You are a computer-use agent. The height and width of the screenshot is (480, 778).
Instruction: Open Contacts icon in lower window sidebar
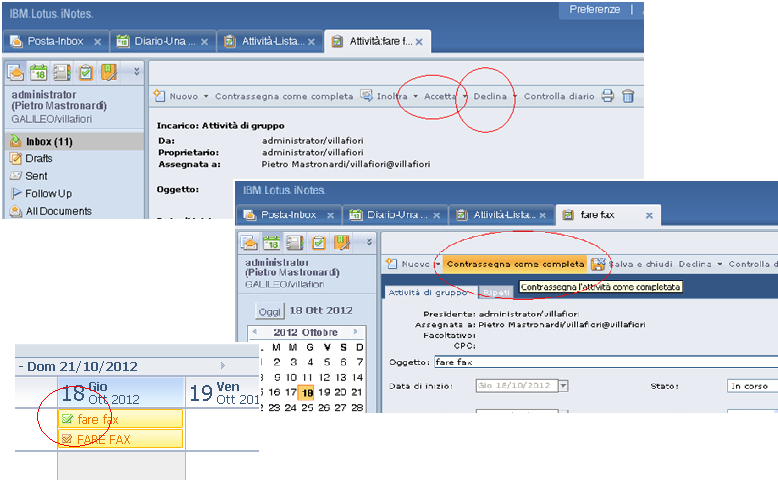tap(295, 242)
